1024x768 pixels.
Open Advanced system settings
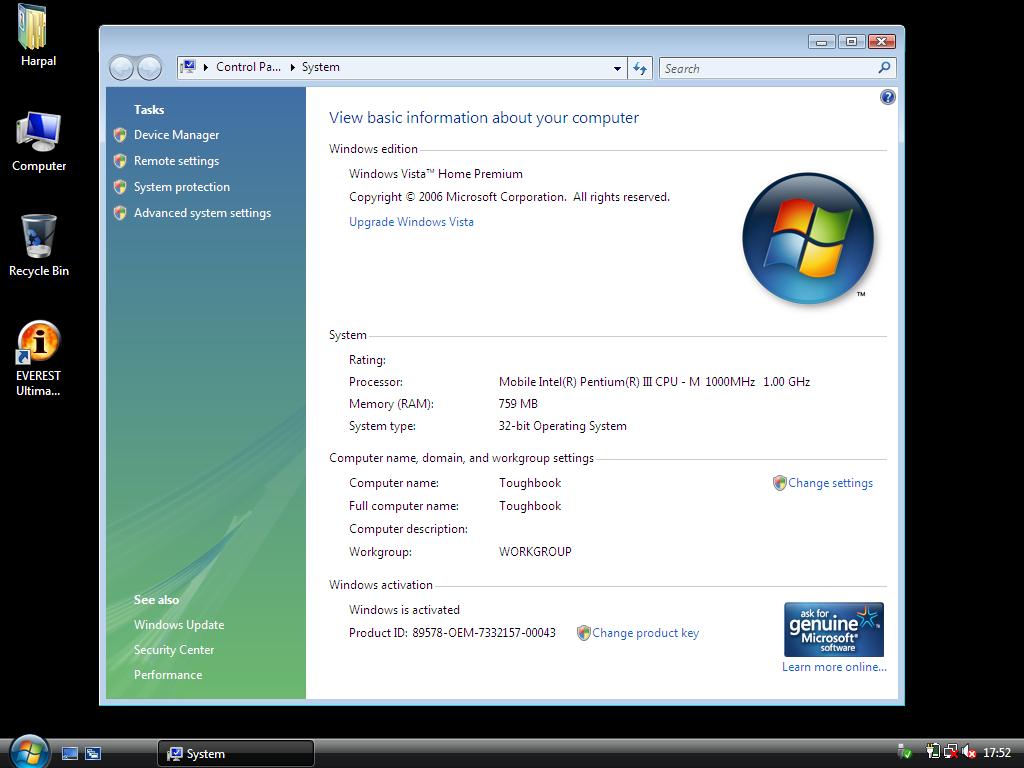pyautogui.click(x=202, y=213)
